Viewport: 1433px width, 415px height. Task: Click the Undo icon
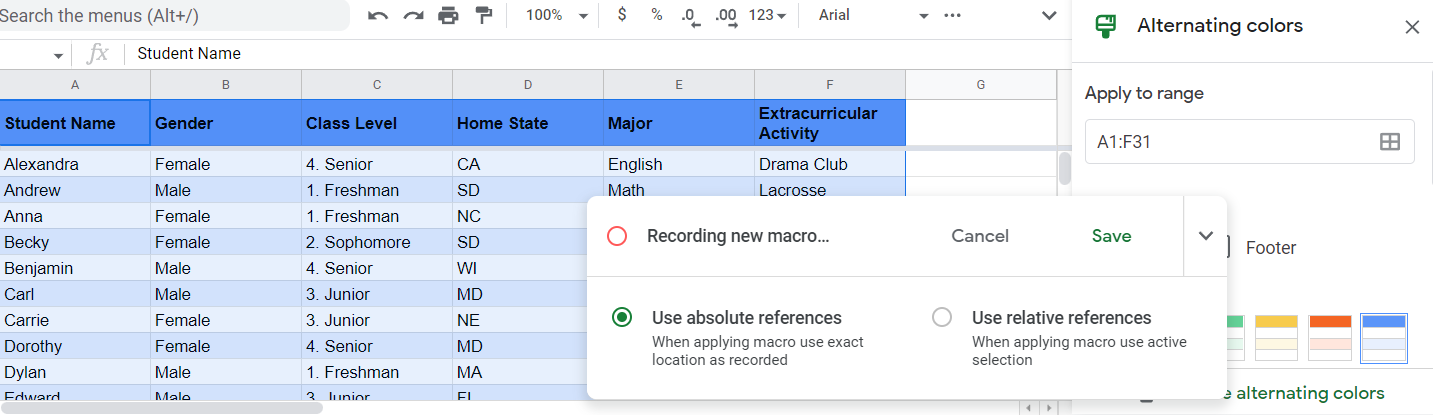click(x=378, y=15)
